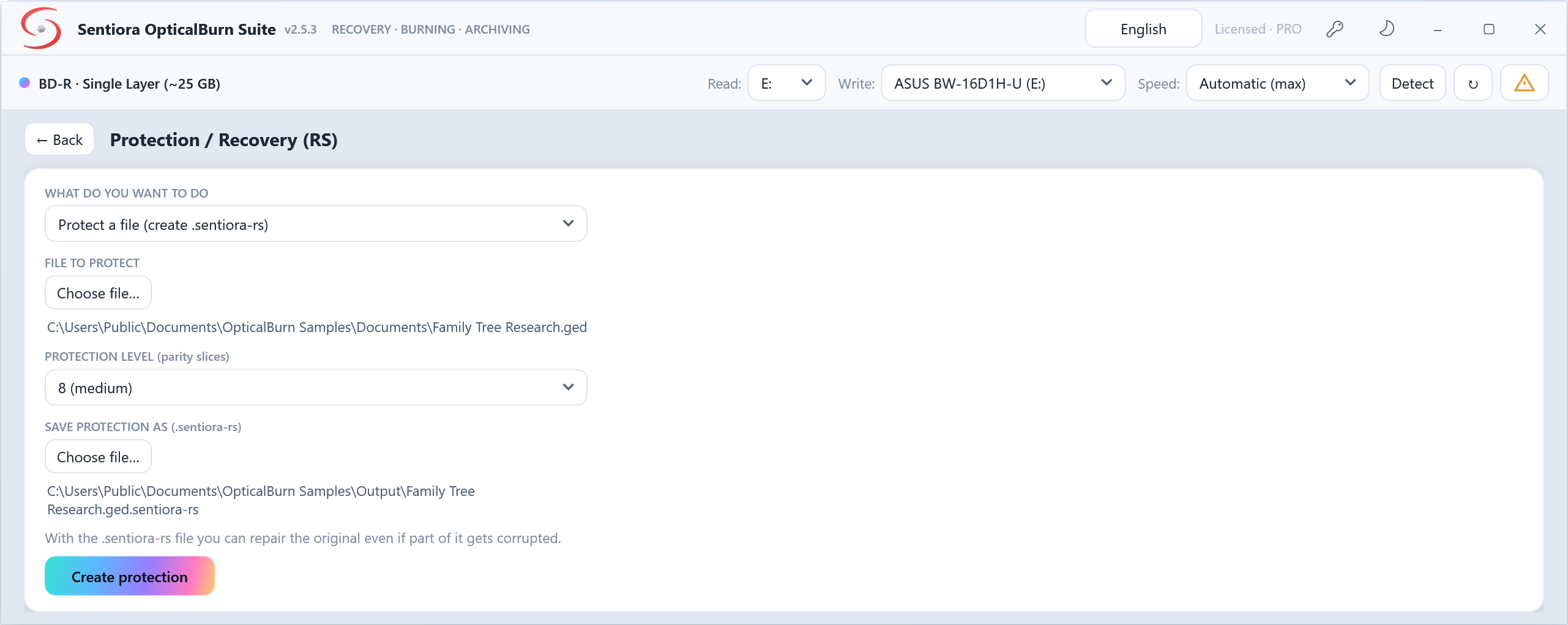Click the disc type color dot
This screenshot has width=1568, height=625.
click(24, 83)
